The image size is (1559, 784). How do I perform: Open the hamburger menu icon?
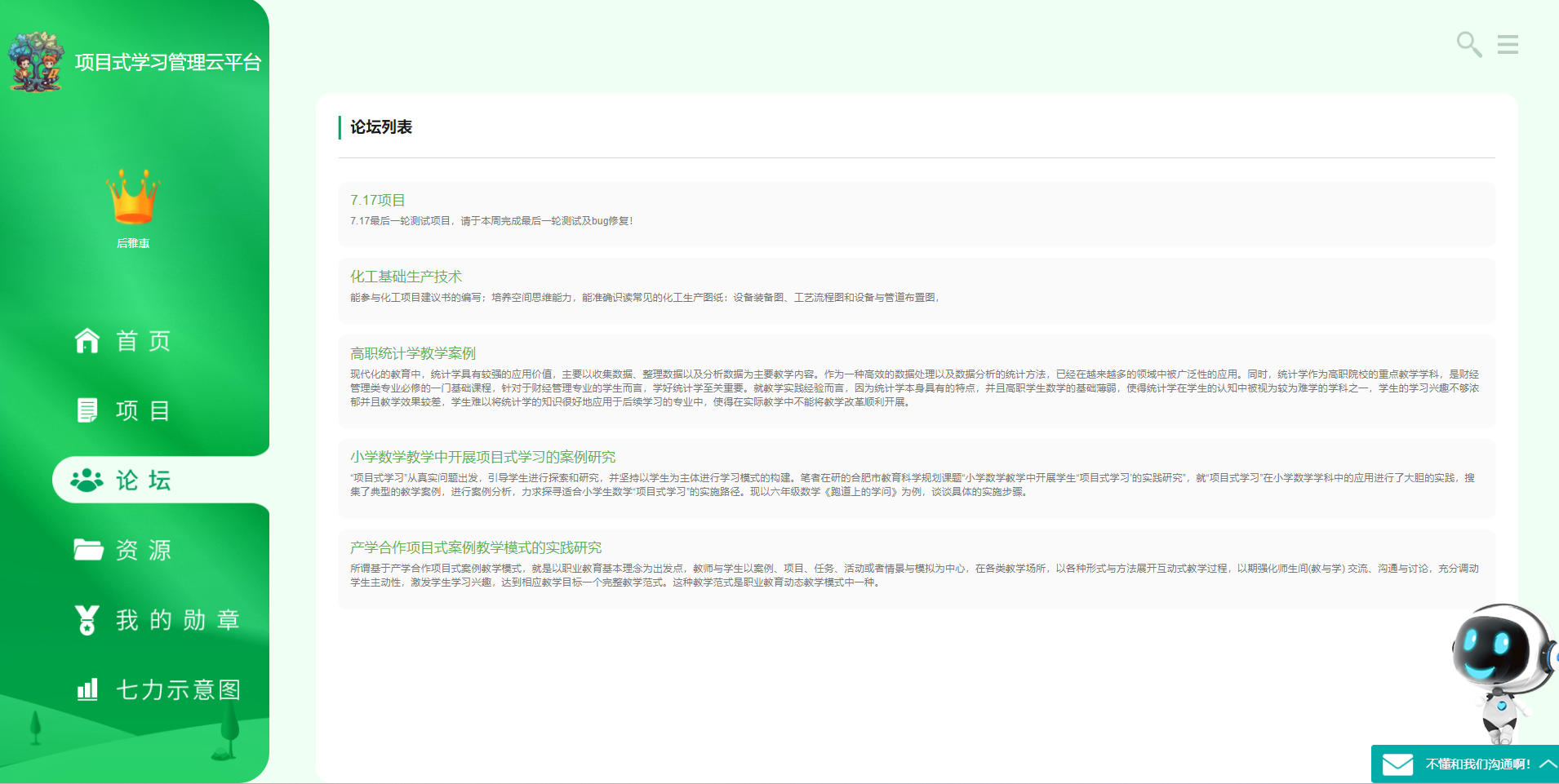[x=1508, y=44]
